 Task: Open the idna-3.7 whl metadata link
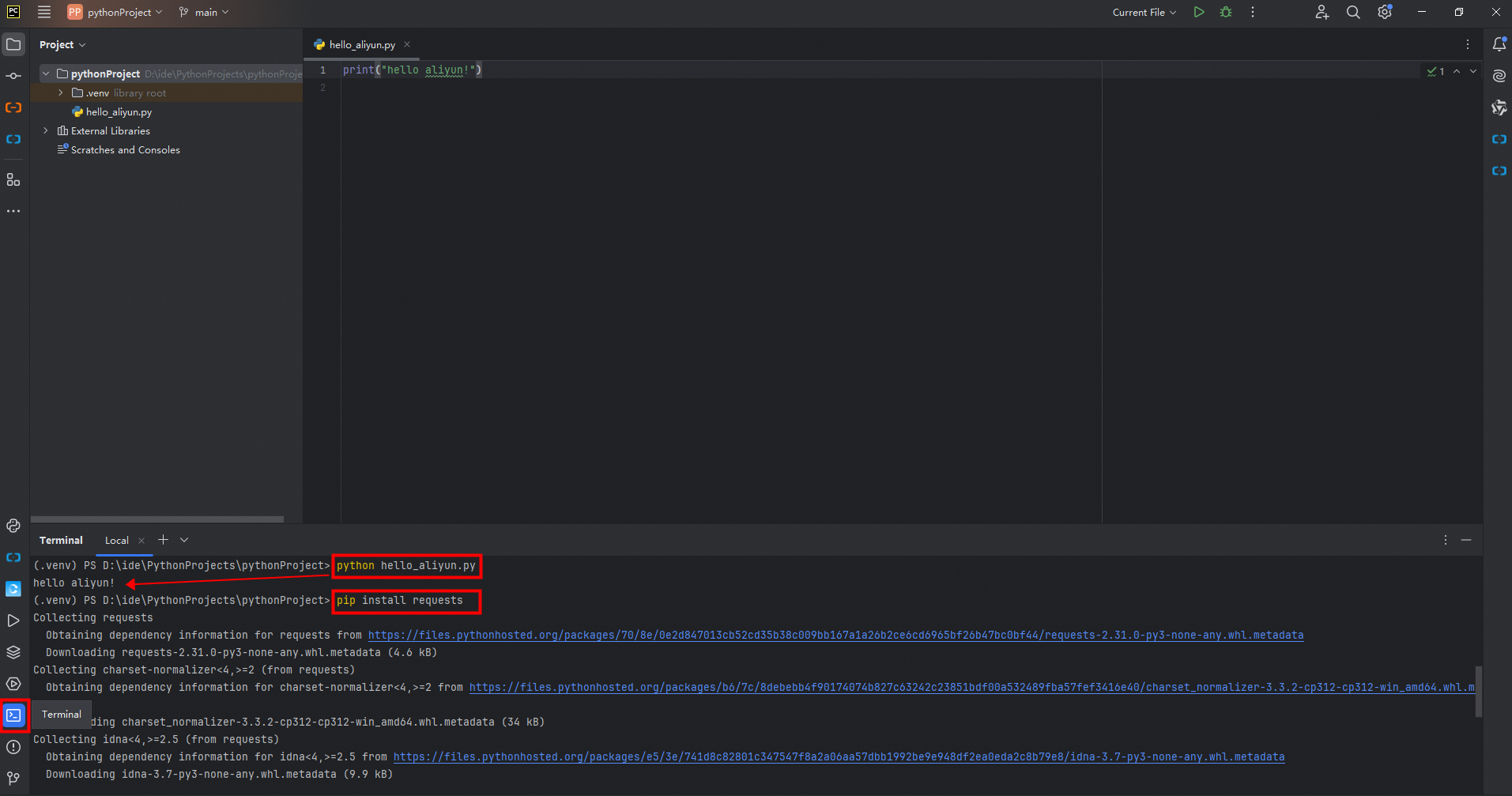839,756
